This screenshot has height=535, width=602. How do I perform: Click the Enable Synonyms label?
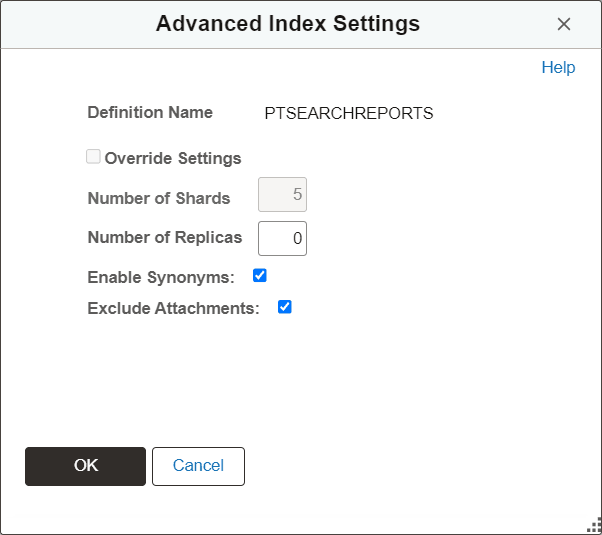[161, 277]
